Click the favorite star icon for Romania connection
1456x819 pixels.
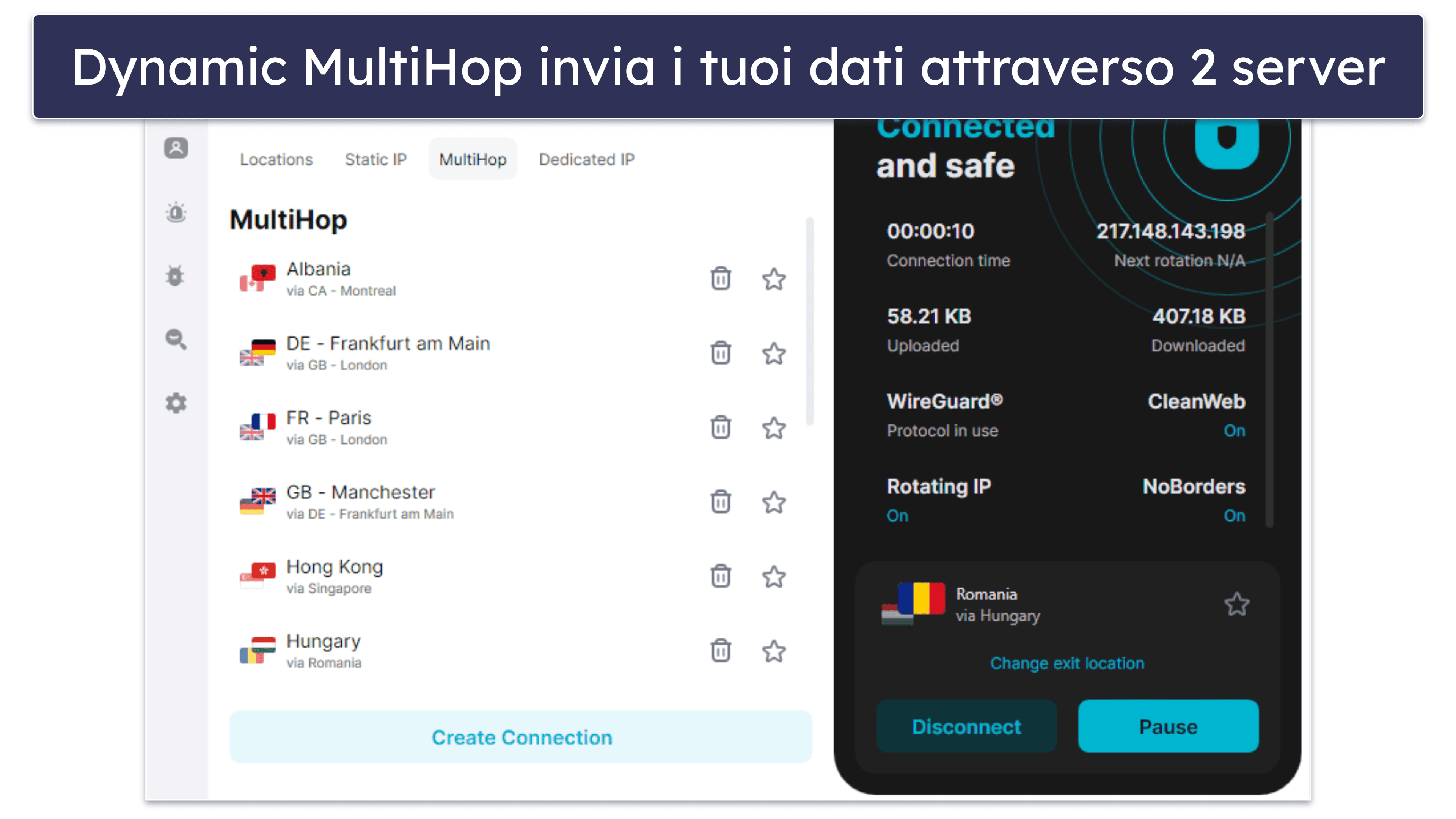pyautogui.click(x=1237, y=604)
